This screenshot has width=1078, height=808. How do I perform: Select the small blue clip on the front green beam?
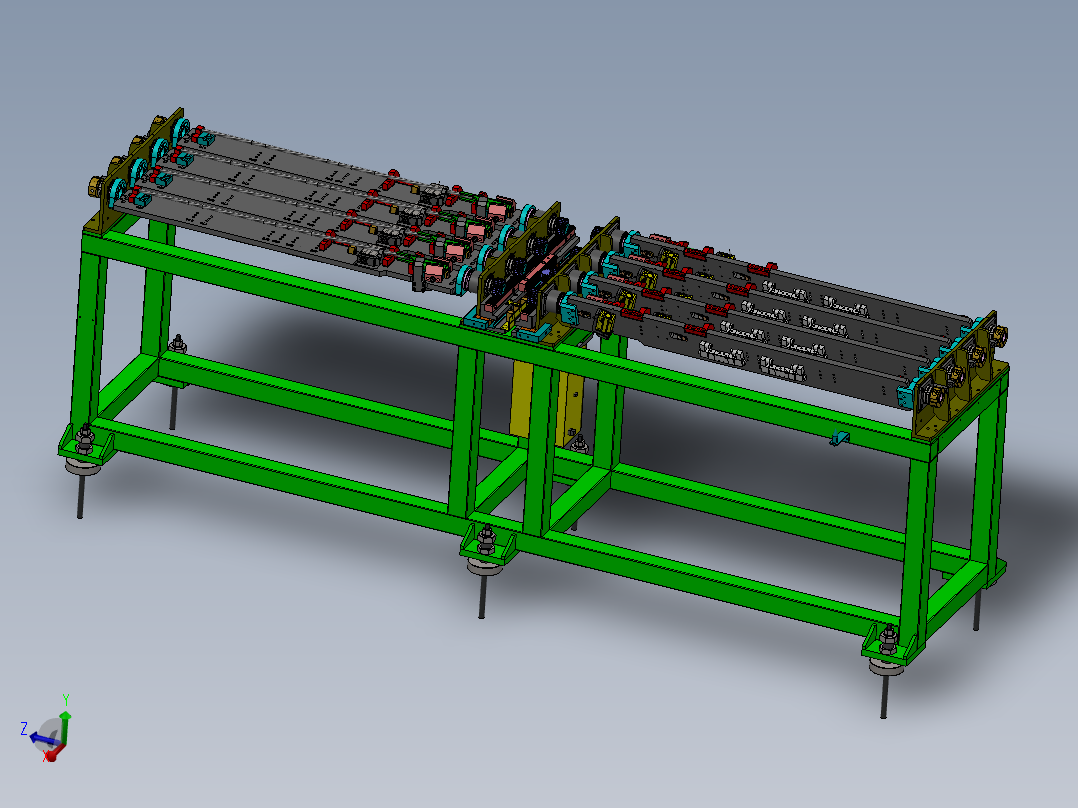click(839, 438)
